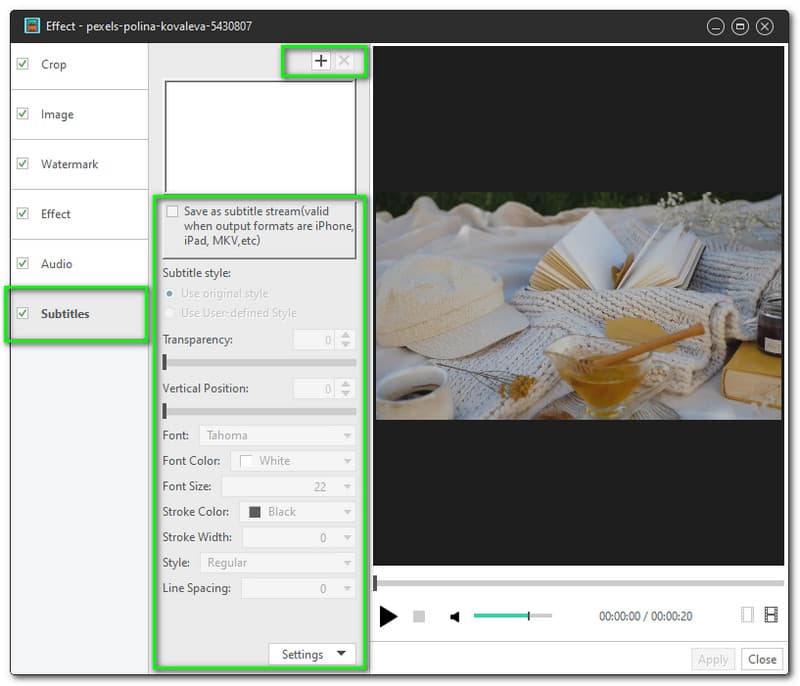Image resolution: width=800 pixels, height=686 pixels.
Task: Mute the audio via speaker icon
Action: 455,617
